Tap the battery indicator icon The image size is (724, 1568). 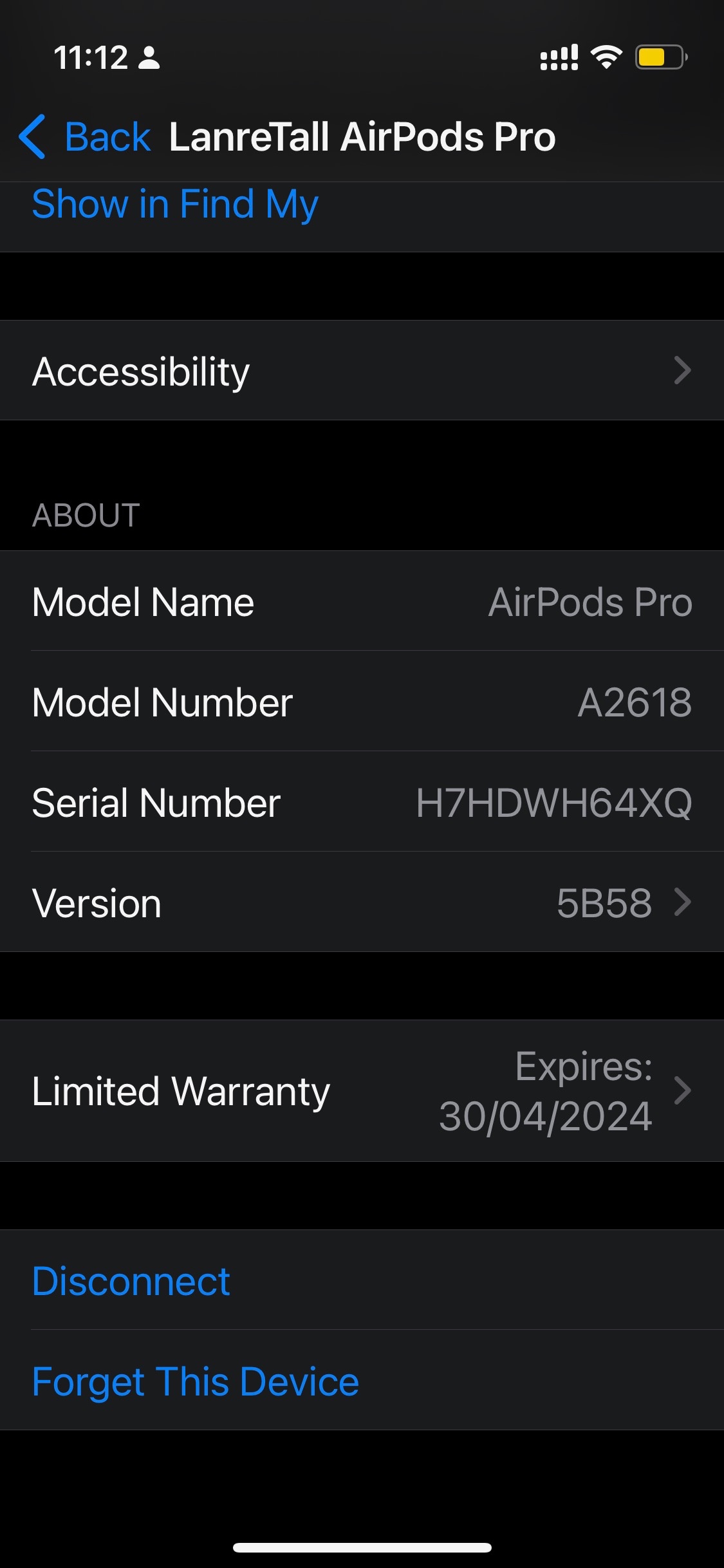[x=662, y=57]
